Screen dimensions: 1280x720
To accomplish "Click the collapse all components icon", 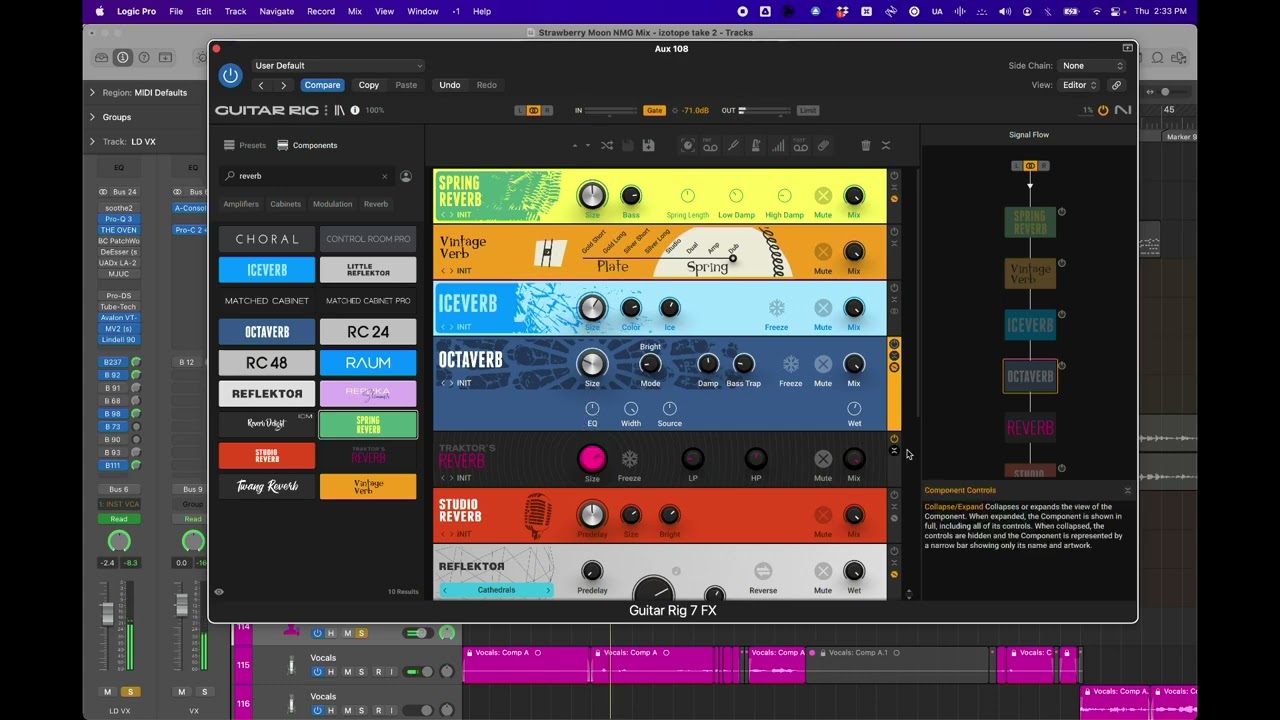I will pyautogui.click(x=886, y=146).
